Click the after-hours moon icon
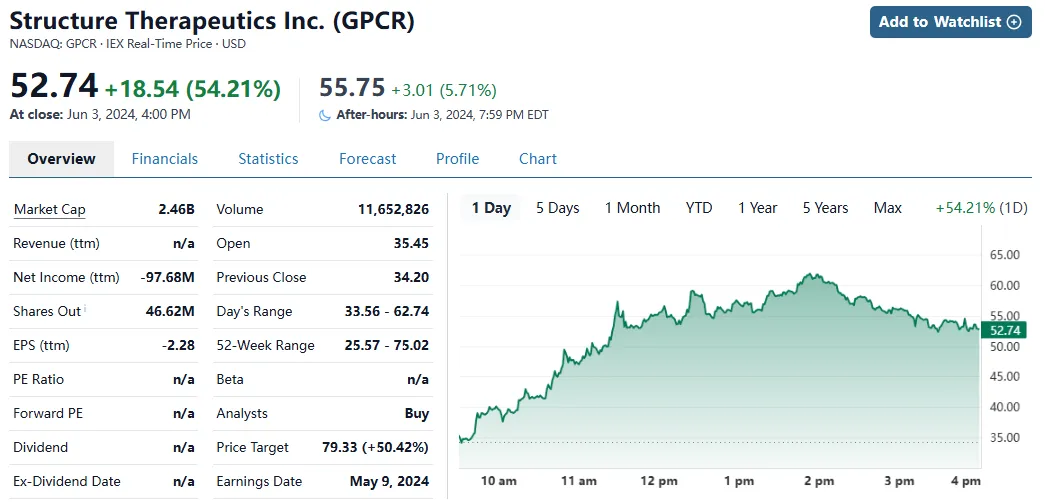Image resolution: width=1045 pixels, height=502 pixels. [x=324, y=115]
